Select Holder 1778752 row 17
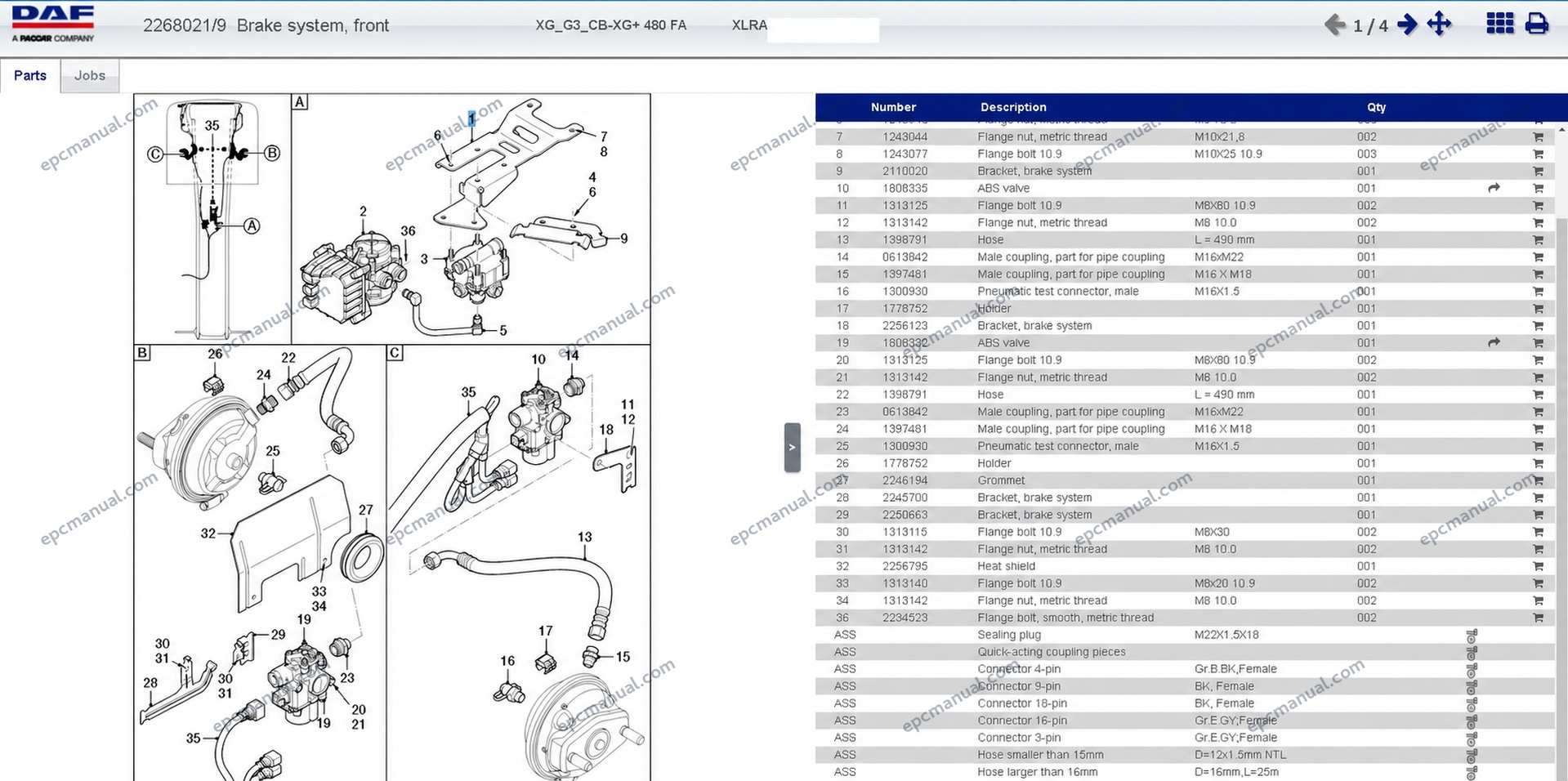This screenshot has height=781, width=1568. pyautogui.click(x=1185, y=309)
